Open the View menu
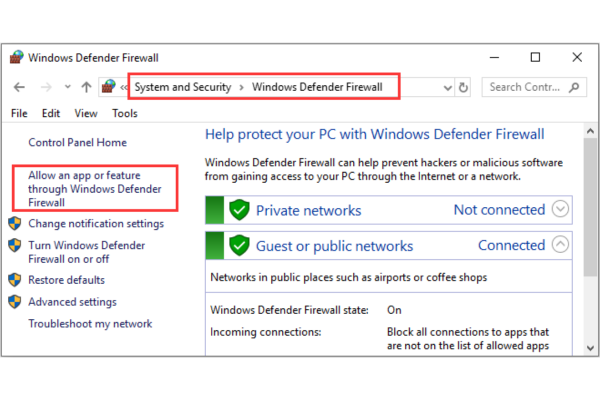Image resolution: width=600 pixels, height=400 pixels. 86,114
